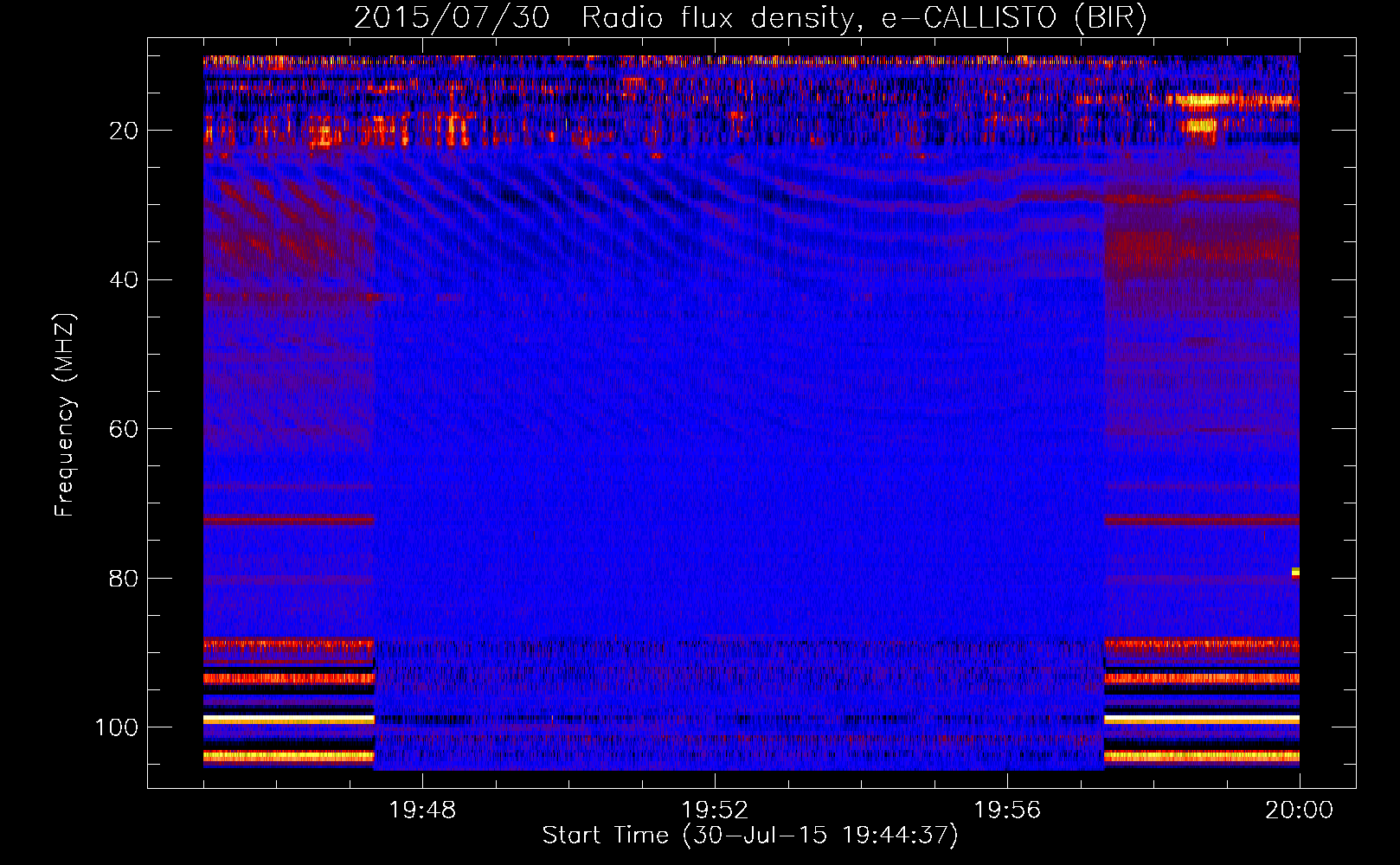1400x865 pixels.
Task: Click the 19:56 time tick label
Action: click(1007, 811)
